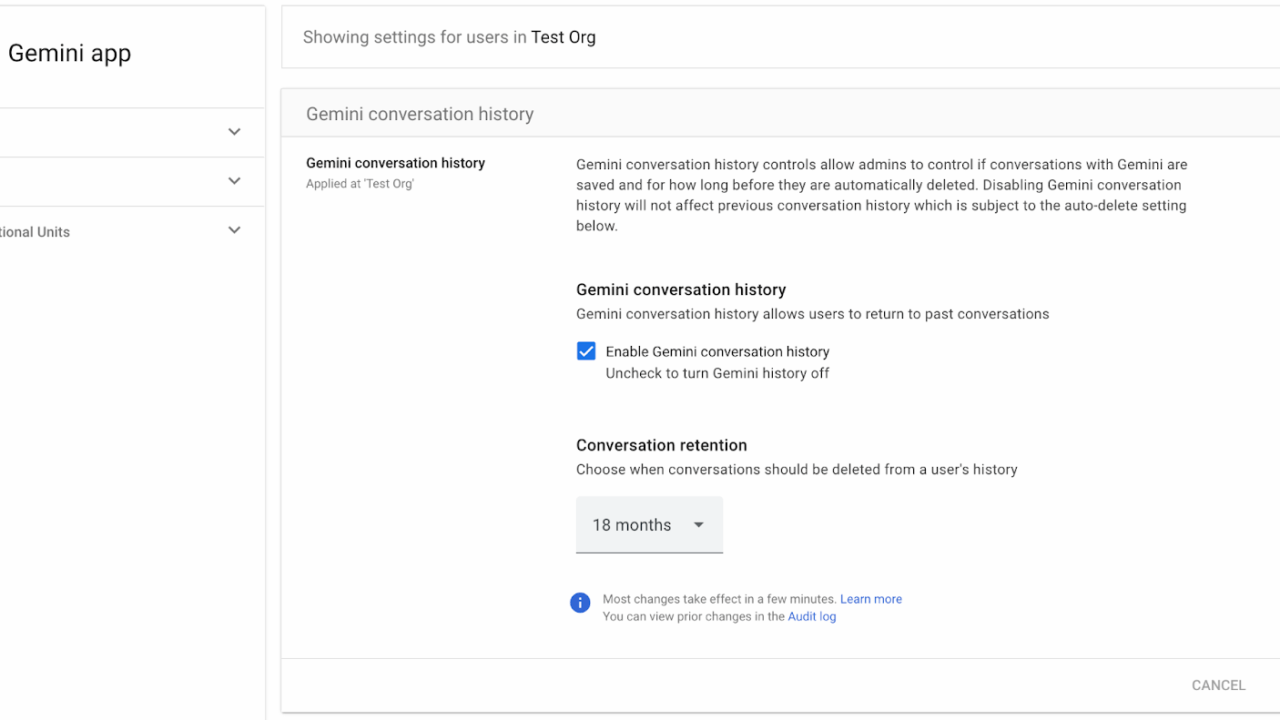Click the Organizational Units sidebar label
The width and height of the screenshot is (1280, 720).
(x=35, y=232)
